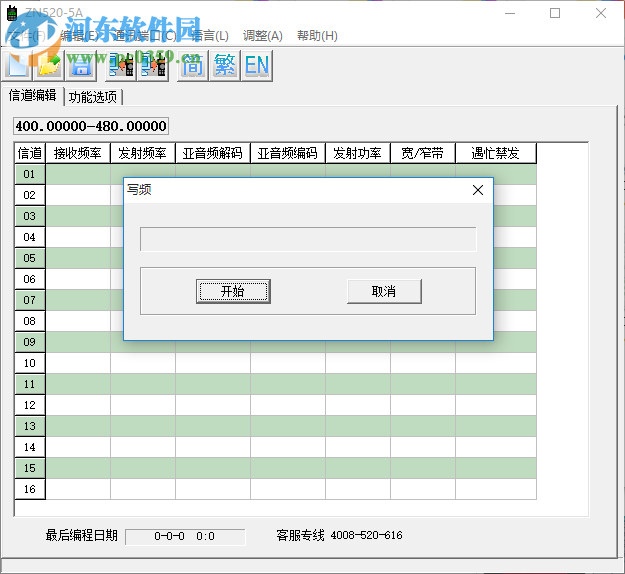Minimize the ZN520-5A window
The image size is (625, 574).
coord(510,14)
